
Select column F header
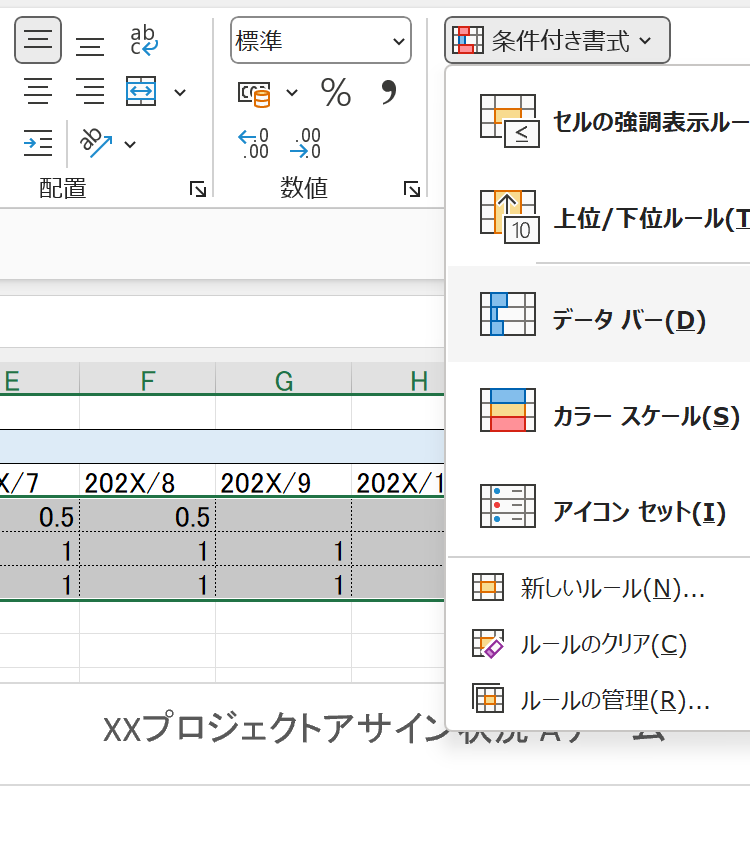tap(148, 380)
